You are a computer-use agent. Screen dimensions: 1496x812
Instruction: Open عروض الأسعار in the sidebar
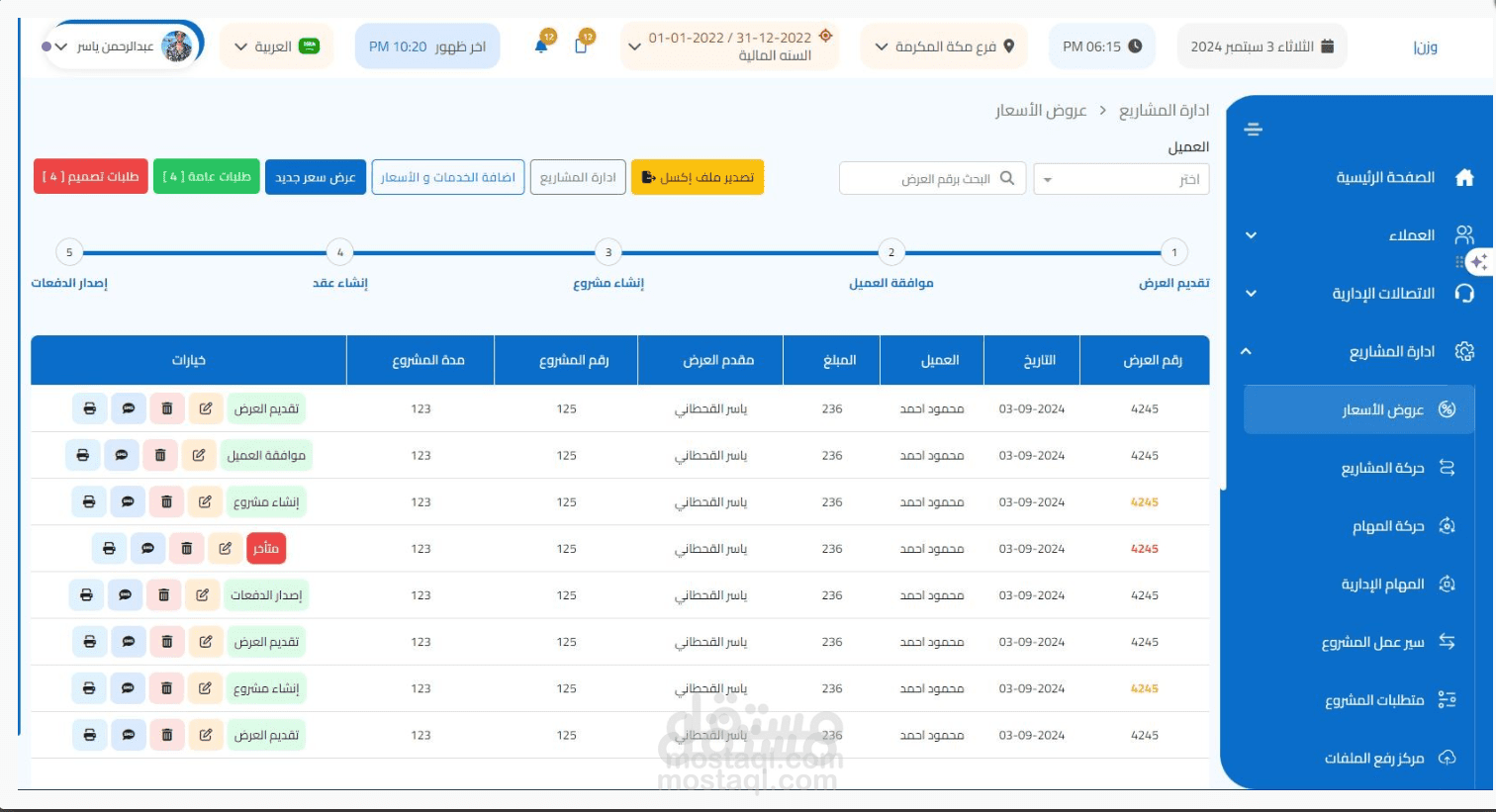1358,409
